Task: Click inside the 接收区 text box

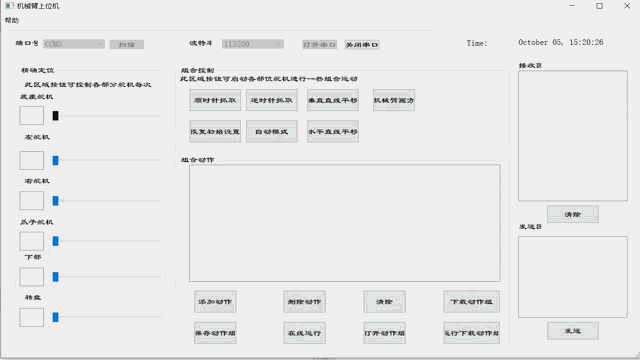Action: (573, 136)
